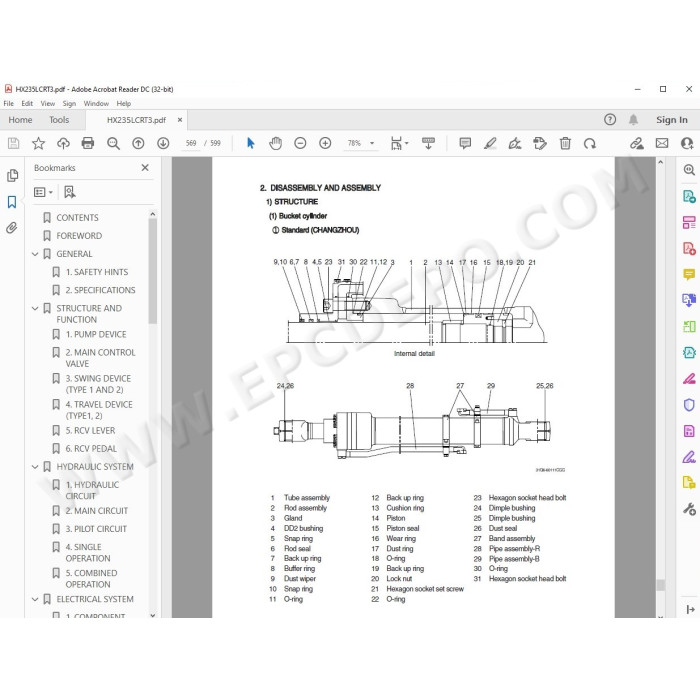
Task: Collapse the HYDRAULIC SYSTEM group
Action: point(35,467)
